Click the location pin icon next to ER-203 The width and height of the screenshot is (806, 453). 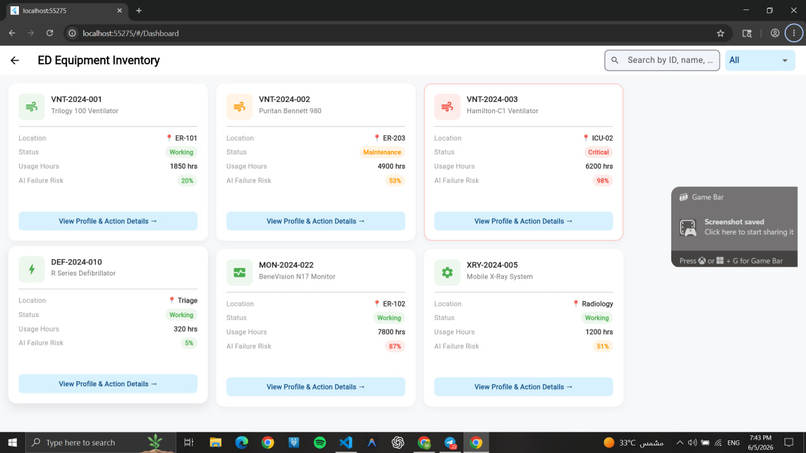[x=377, y=138]
